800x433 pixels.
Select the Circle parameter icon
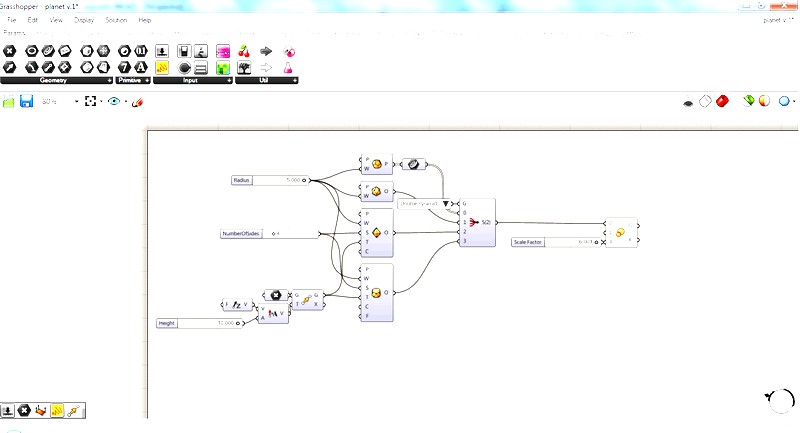click(x=32, y=51)
